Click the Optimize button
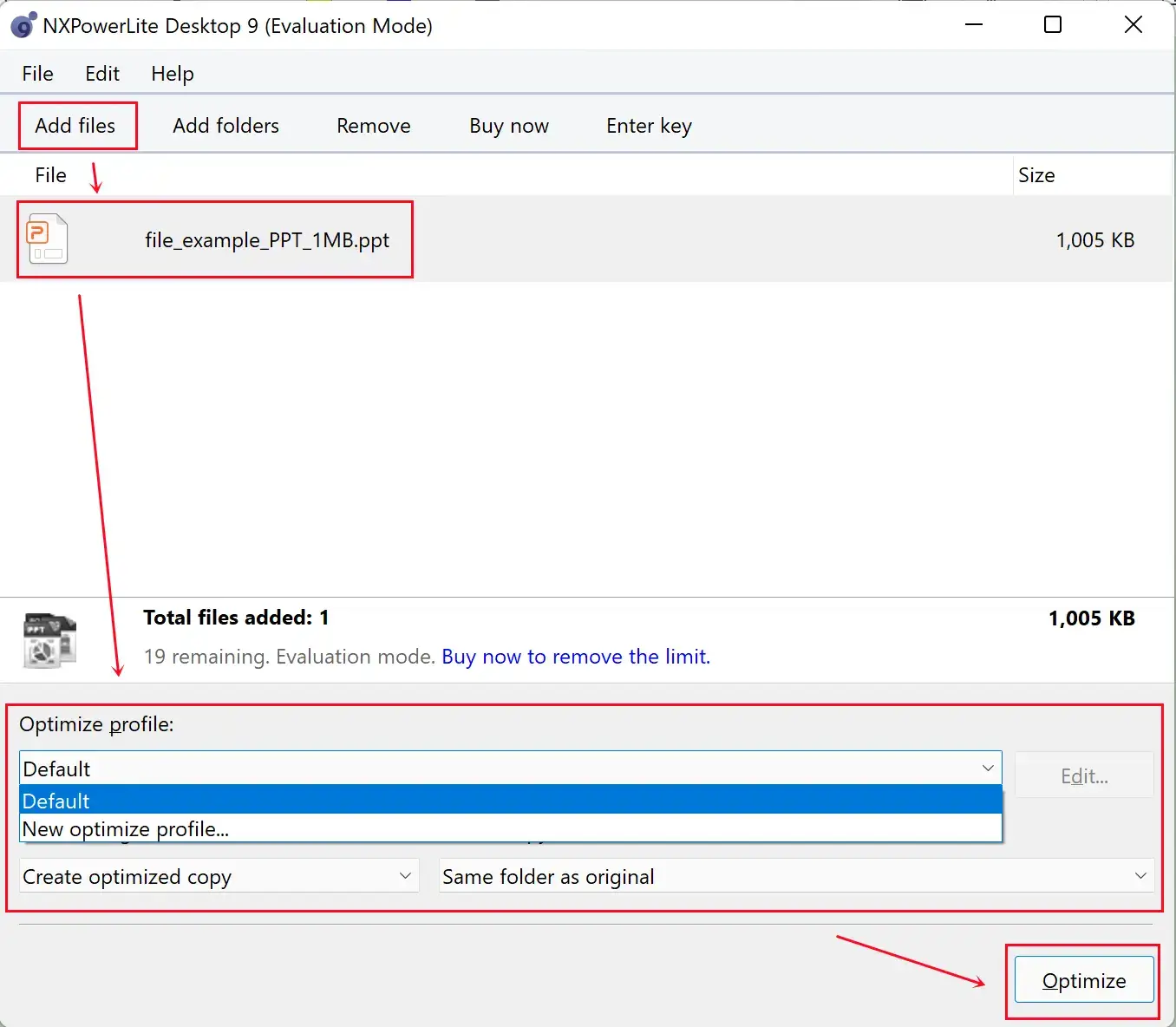This screenshot has width=1176, height=1027. click(1084, 980)
